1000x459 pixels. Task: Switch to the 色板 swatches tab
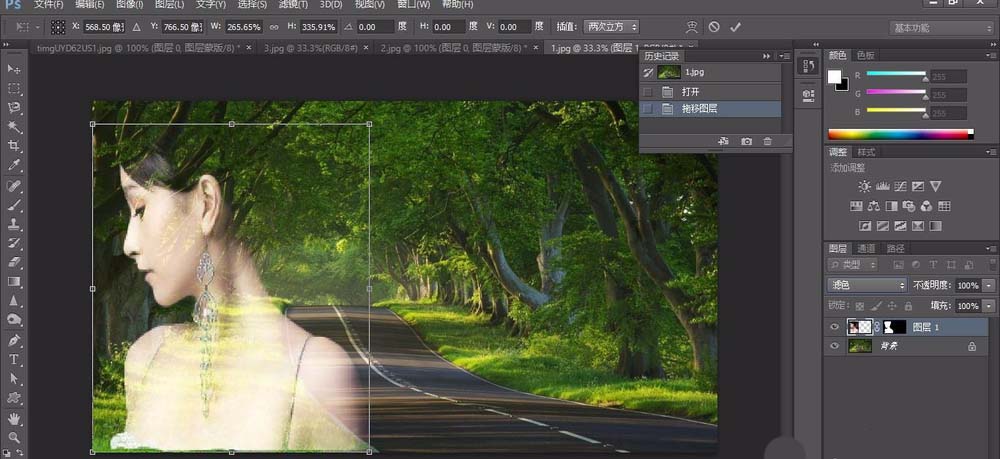pyautogui.click(x=865, y=55)
